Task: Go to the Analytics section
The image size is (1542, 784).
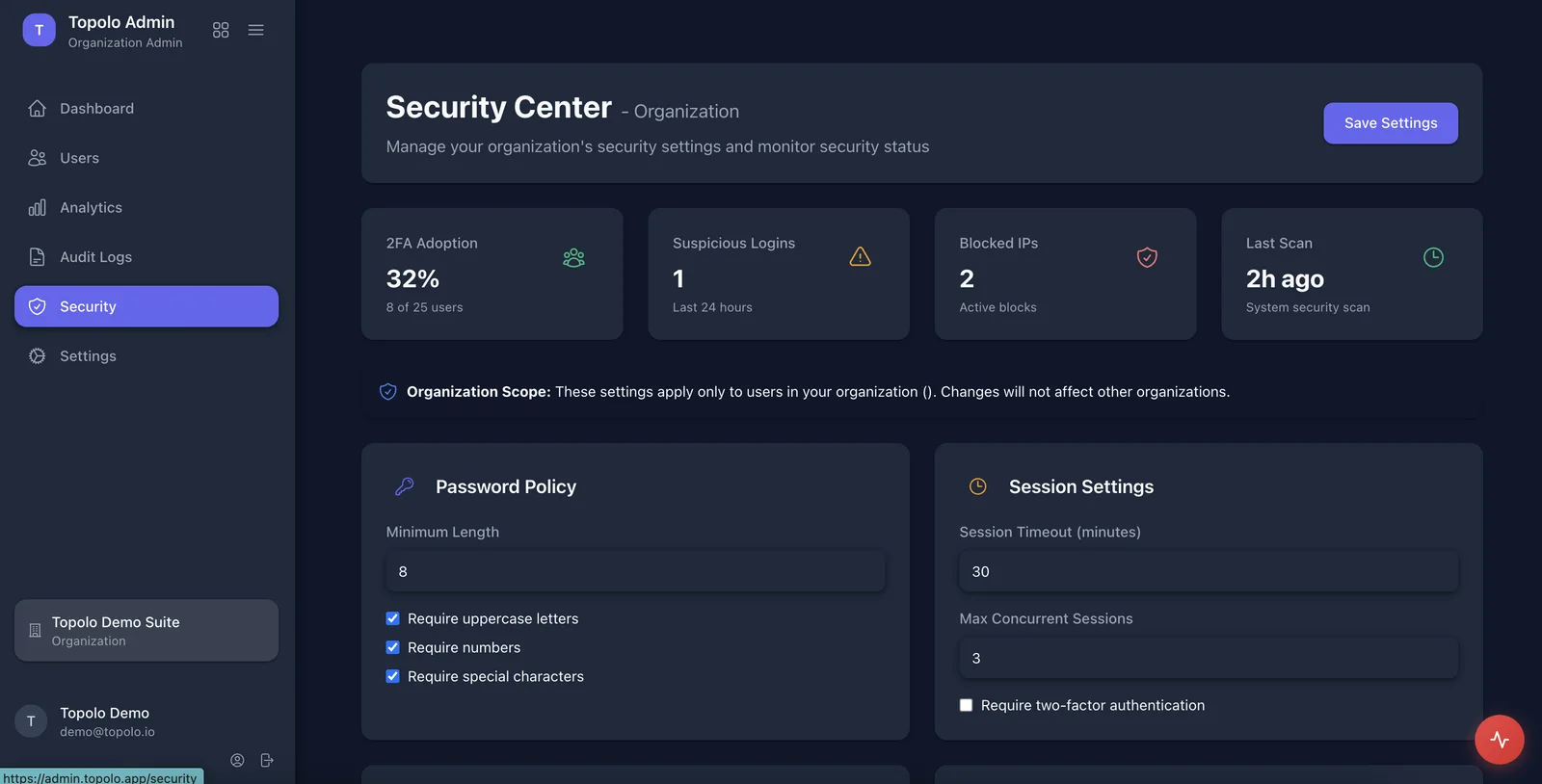Action: (x=91, y=207)
